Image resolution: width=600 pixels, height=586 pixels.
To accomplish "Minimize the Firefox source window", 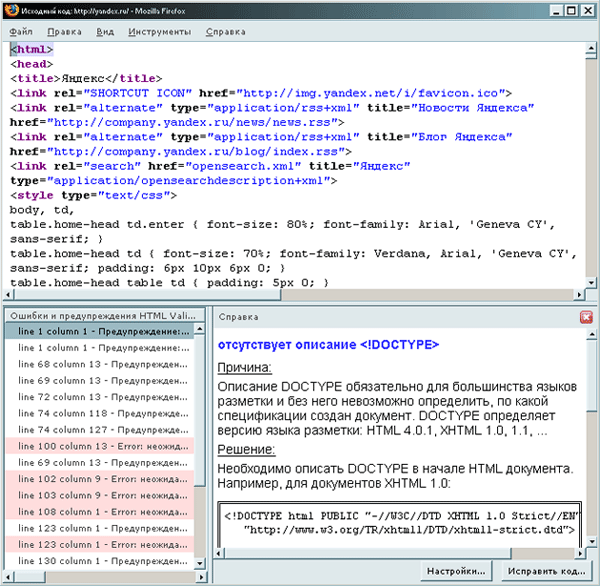I will (x=557, y=10).
